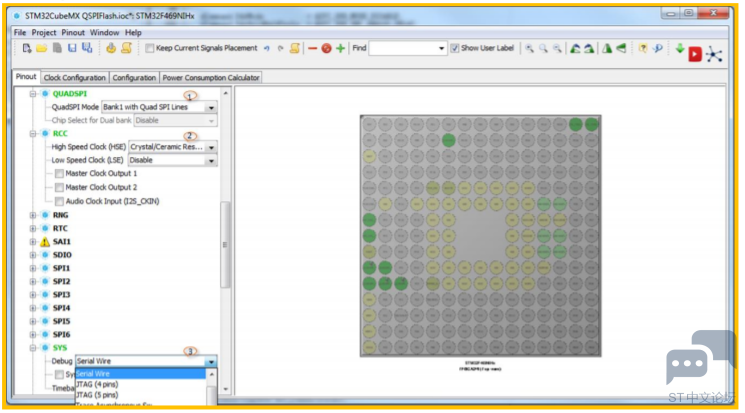Screen dimensions: 745x413
Task: Uncheck the Show User Label checkbox
Action: click(x=455, y=48)
